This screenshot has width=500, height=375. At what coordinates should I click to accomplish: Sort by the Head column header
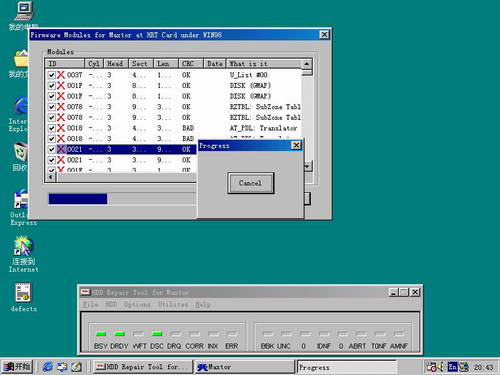click(x=116, y=64)
